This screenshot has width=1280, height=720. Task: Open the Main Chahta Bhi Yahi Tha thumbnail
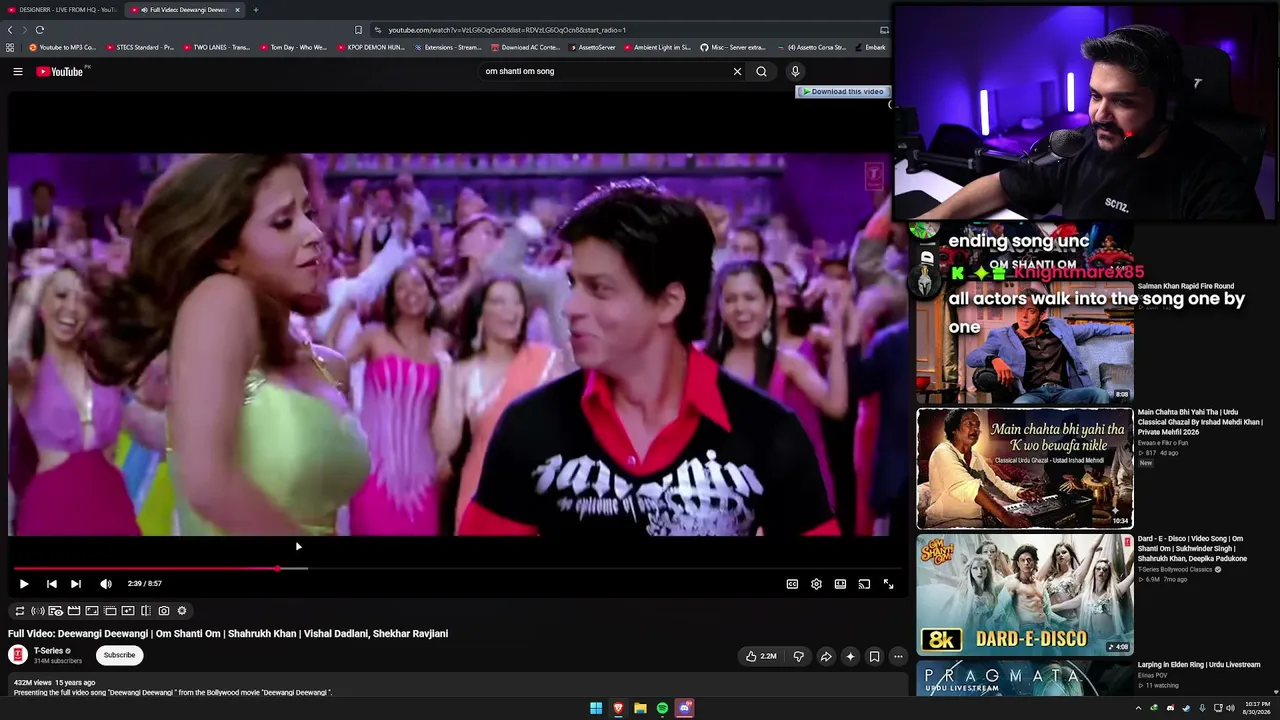tap(1025, 468)
